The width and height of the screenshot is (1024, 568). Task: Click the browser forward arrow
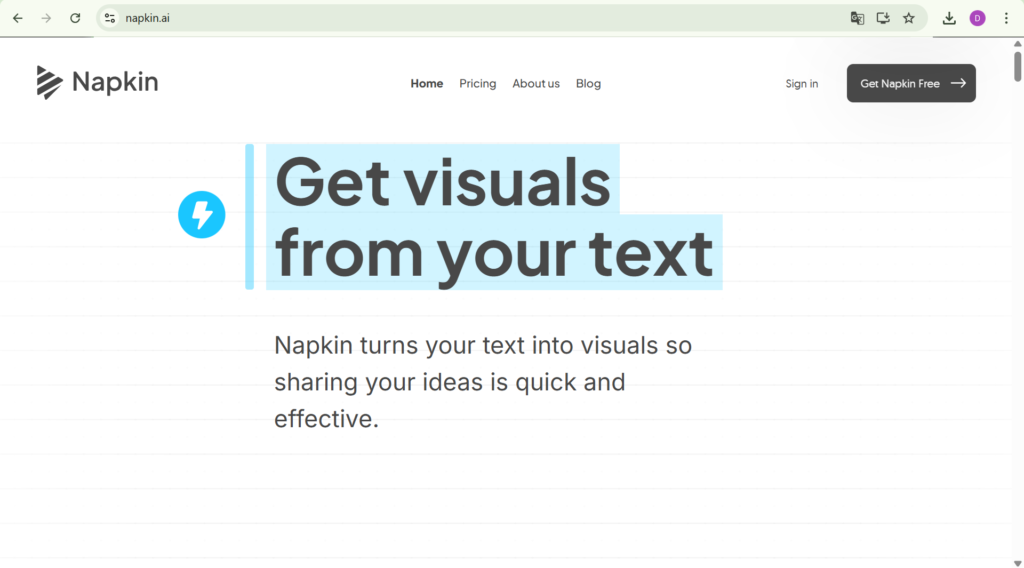click(46, 18)
